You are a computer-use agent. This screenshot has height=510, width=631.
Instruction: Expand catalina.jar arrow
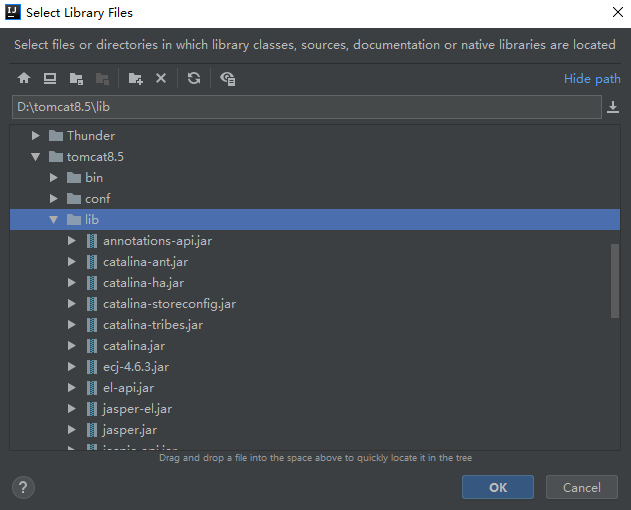[x=72, y=345]
